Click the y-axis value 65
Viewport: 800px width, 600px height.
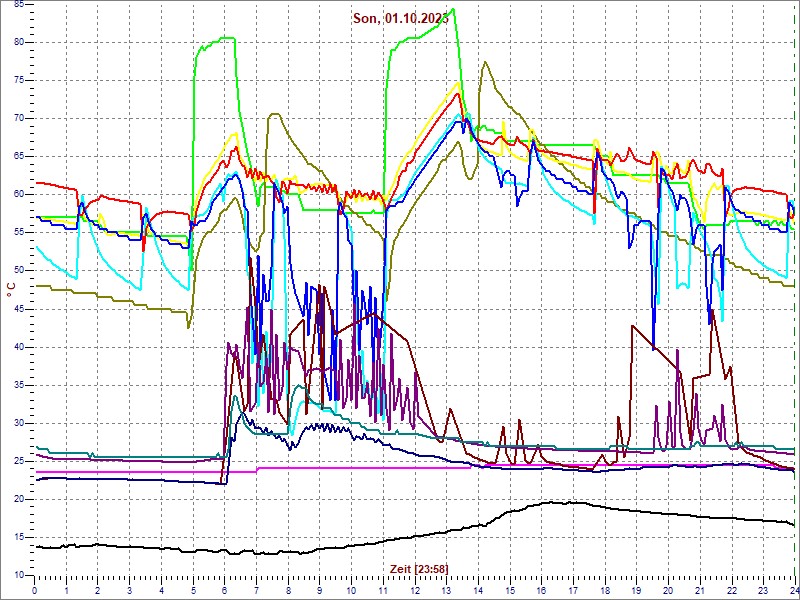click(x=19, y=157)
